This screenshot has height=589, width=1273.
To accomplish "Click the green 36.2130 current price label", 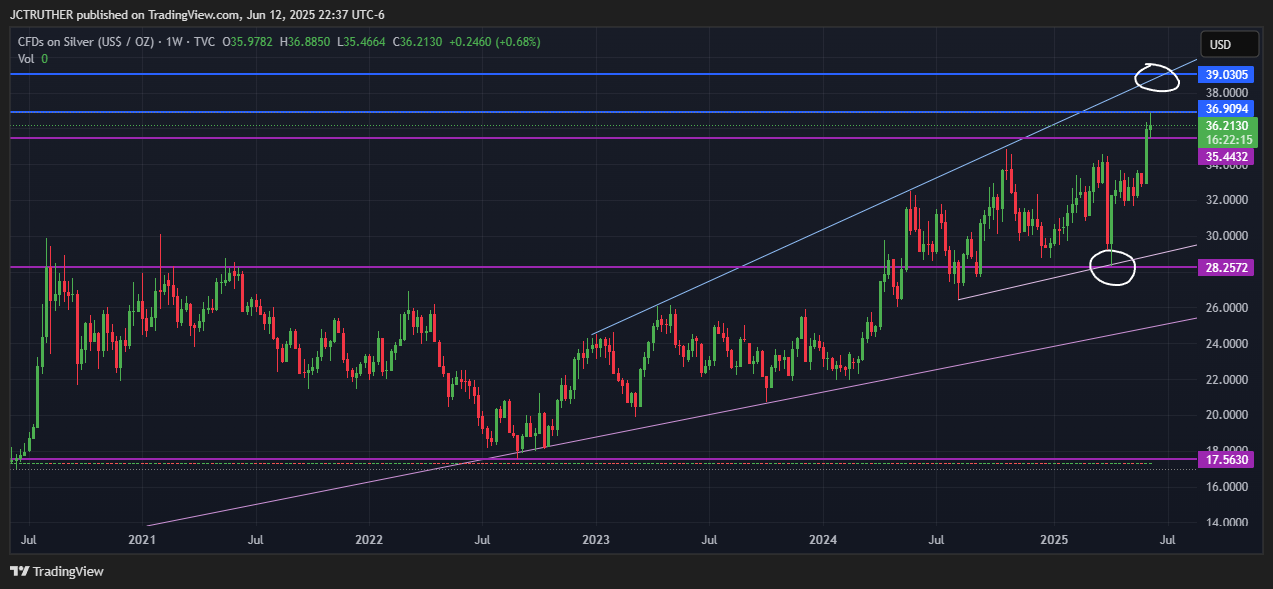I will pyautogui.click(x=1225, y=126).
